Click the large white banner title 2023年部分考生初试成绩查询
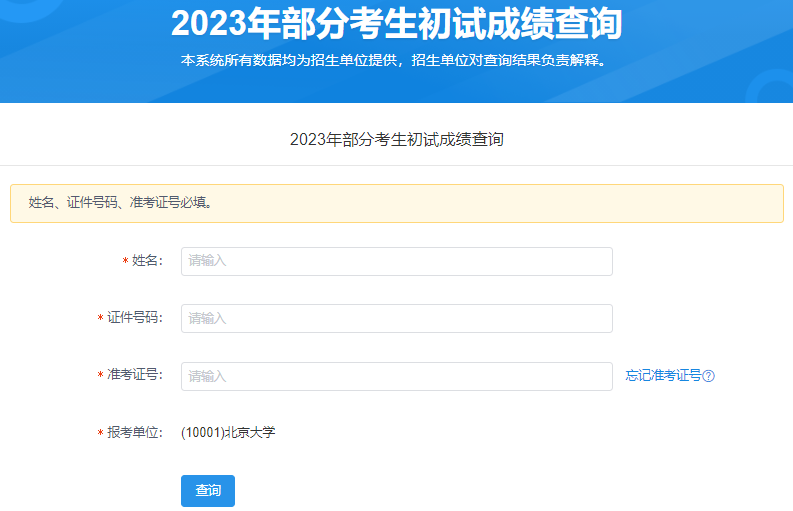793x511 pixels. (x=396, y=23)
